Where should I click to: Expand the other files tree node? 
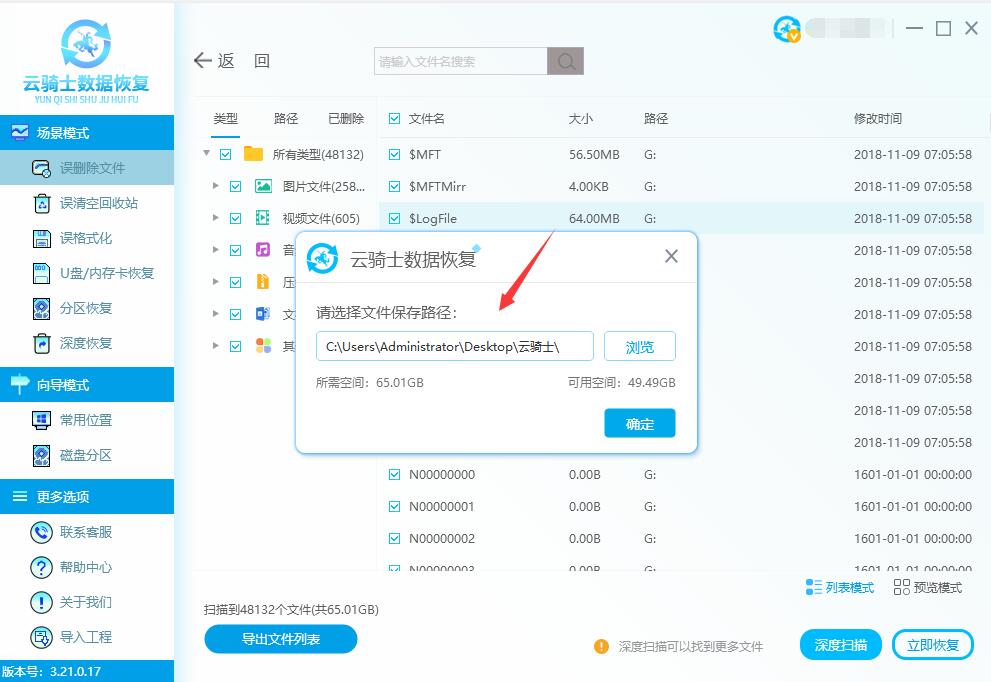[x=216, y=346]
